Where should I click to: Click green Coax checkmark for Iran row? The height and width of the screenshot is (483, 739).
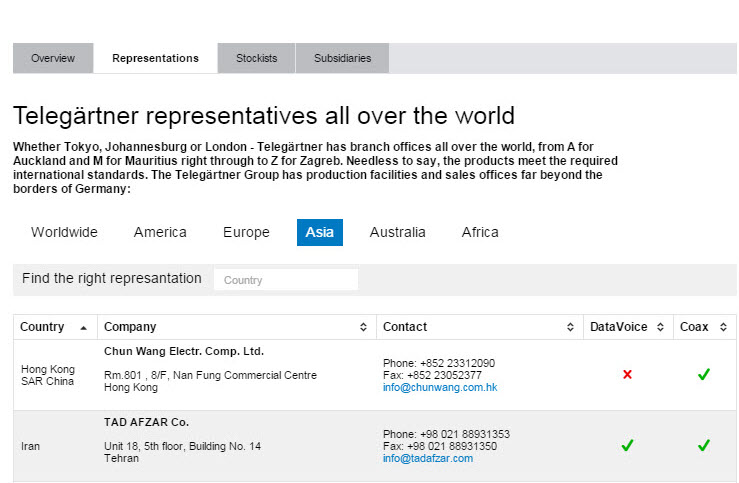pos(704,445)
